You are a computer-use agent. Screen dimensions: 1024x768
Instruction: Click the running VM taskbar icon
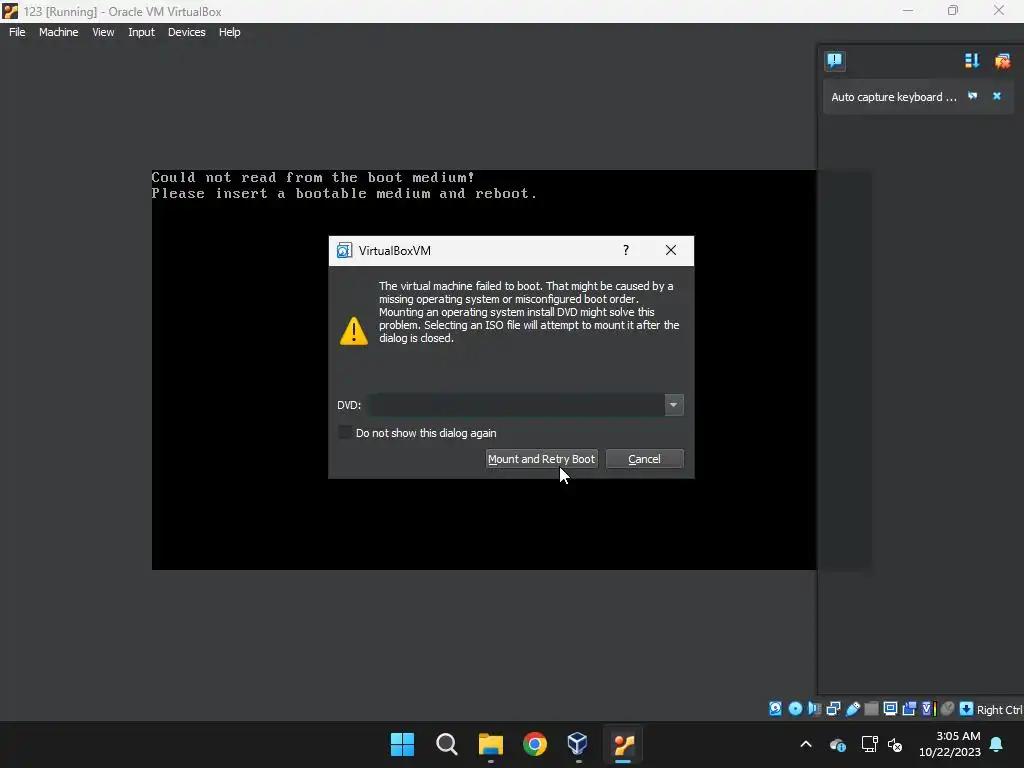(x=623, y=744)
